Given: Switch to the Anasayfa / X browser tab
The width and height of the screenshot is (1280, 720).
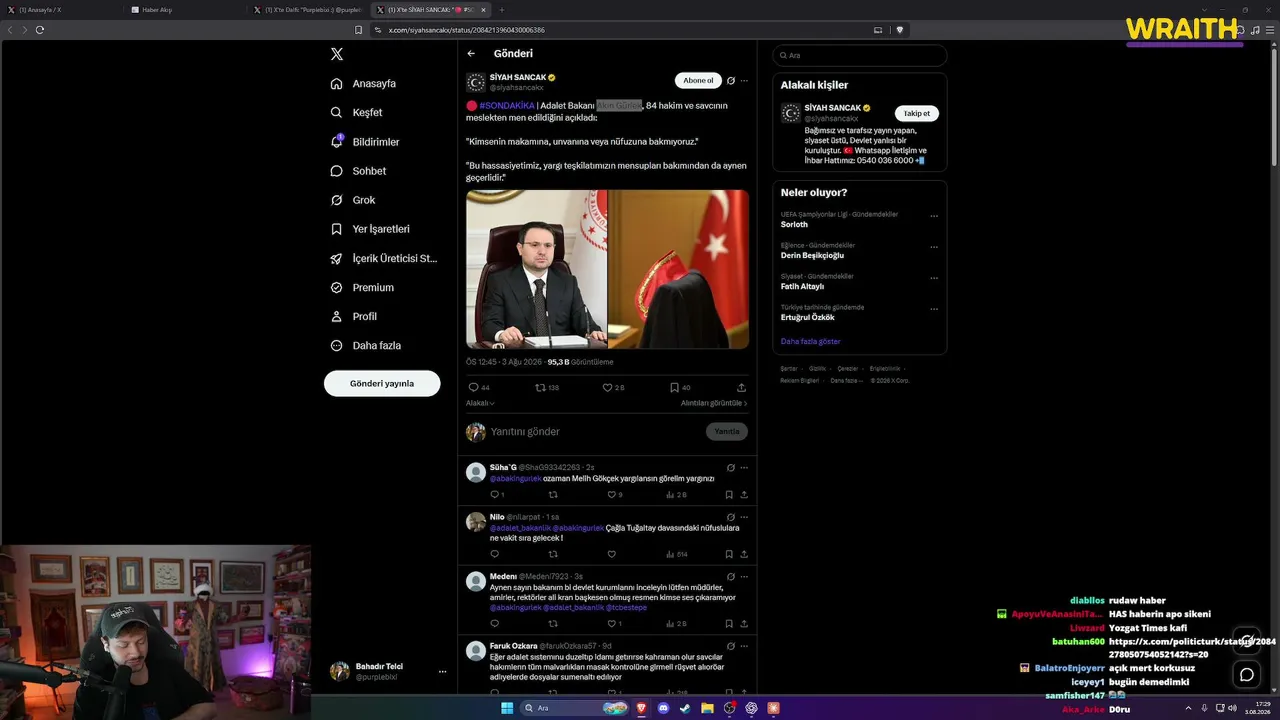Looking at the screenshot, I should click(60, 9).
